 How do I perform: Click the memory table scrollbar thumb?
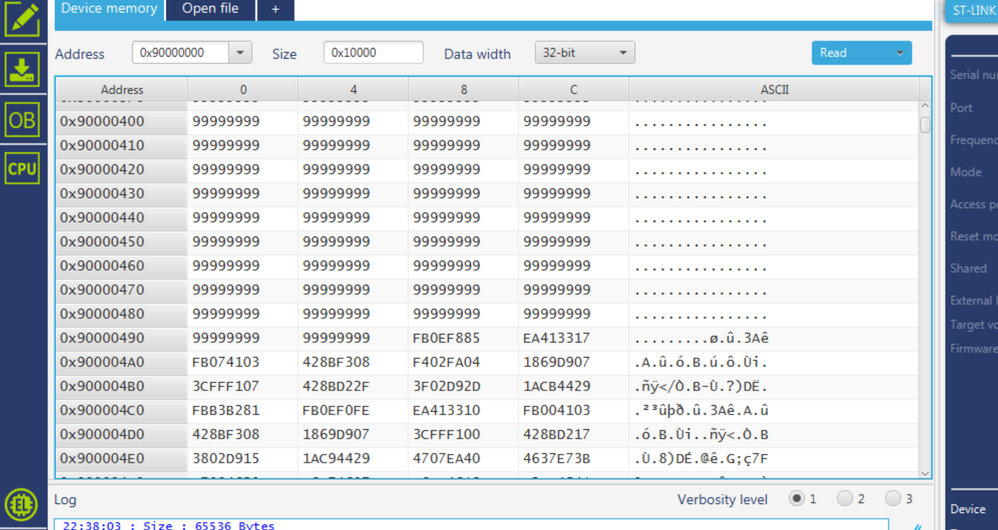click(x=925, y=125)
